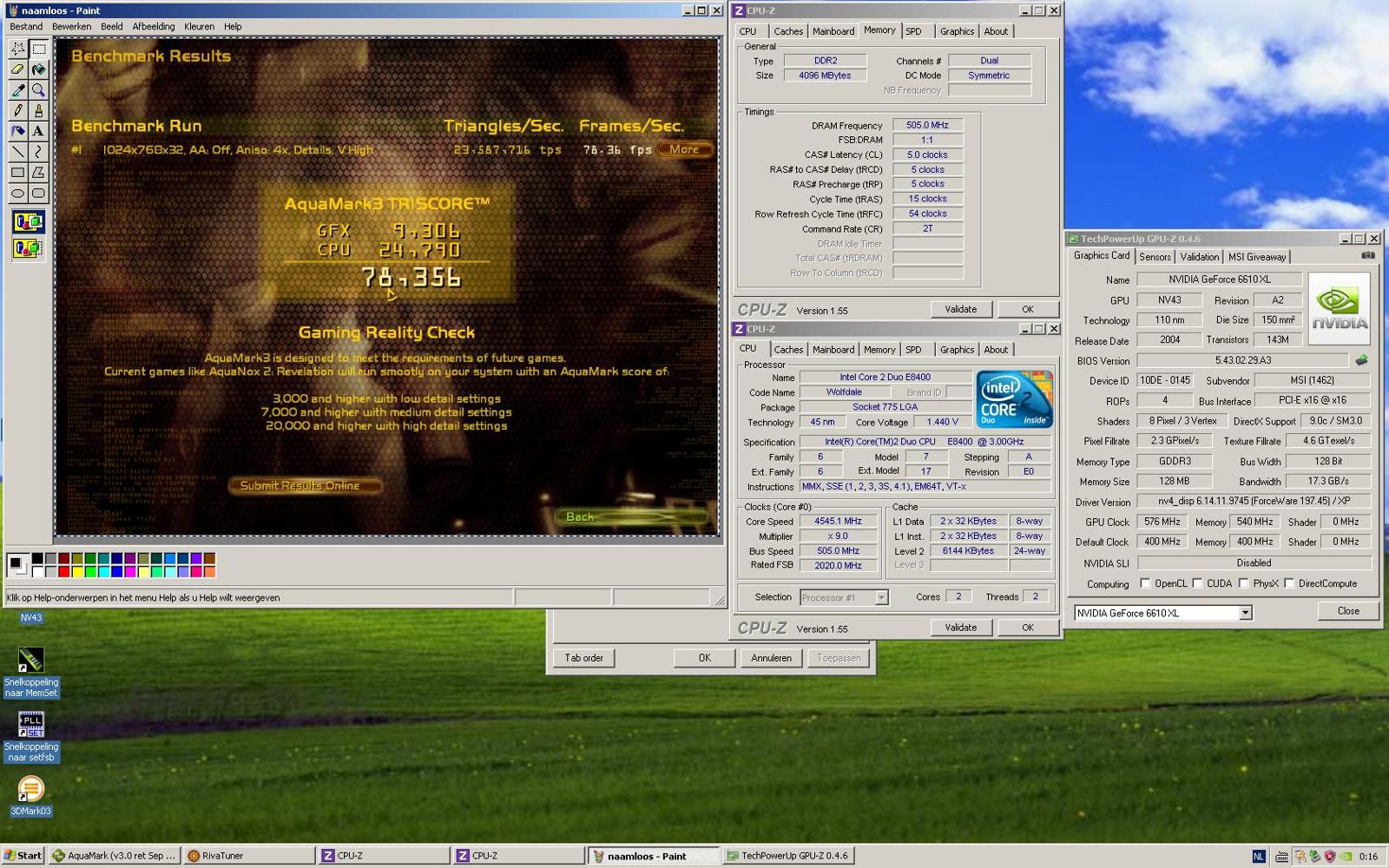Choose the Rectangle shape tool

tap(17, 173)
